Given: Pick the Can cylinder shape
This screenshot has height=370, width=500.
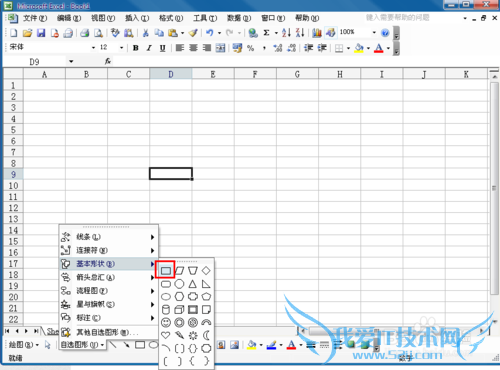Looking at the screenshot, I should 166,310.
